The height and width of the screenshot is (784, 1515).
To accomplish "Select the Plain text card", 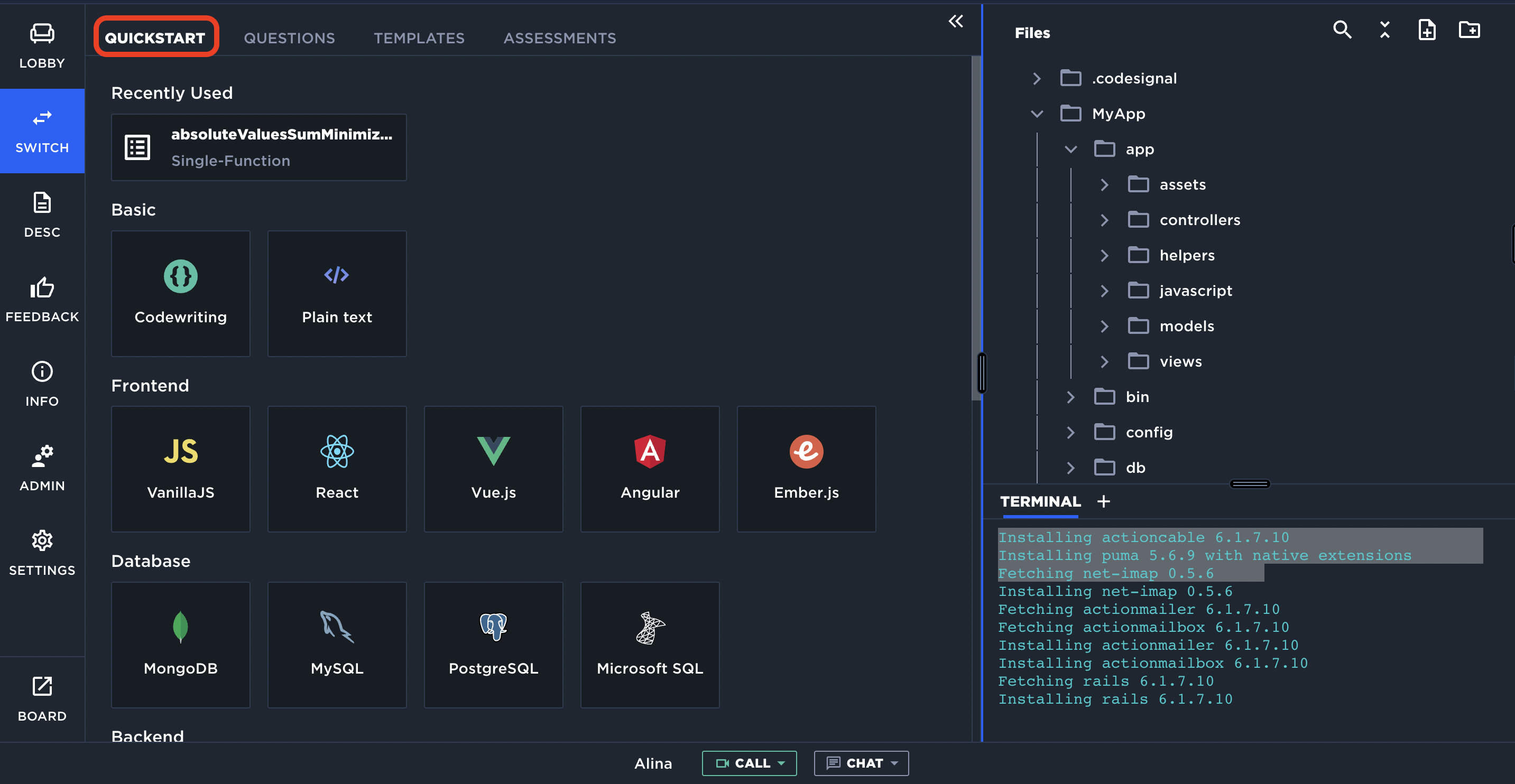I will click(337, 293).
